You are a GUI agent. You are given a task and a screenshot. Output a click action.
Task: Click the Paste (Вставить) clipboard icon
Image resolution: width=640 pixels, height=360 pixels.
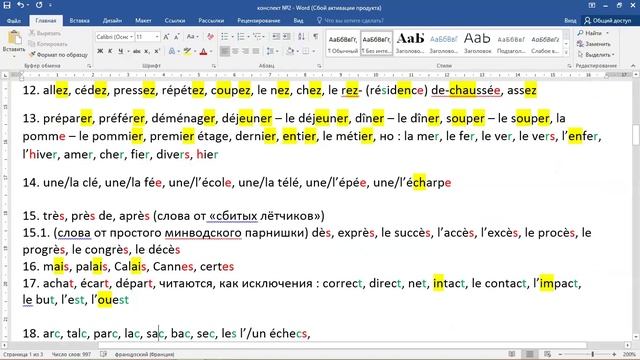14,38
